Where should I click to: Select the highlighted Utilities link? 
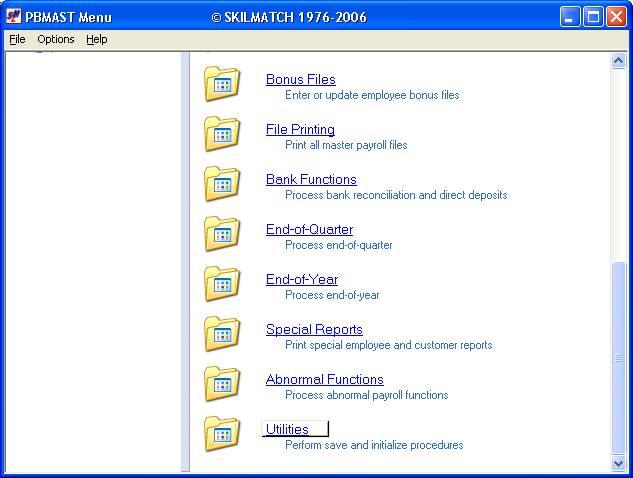pyautogui.click(x=295, y=429)
